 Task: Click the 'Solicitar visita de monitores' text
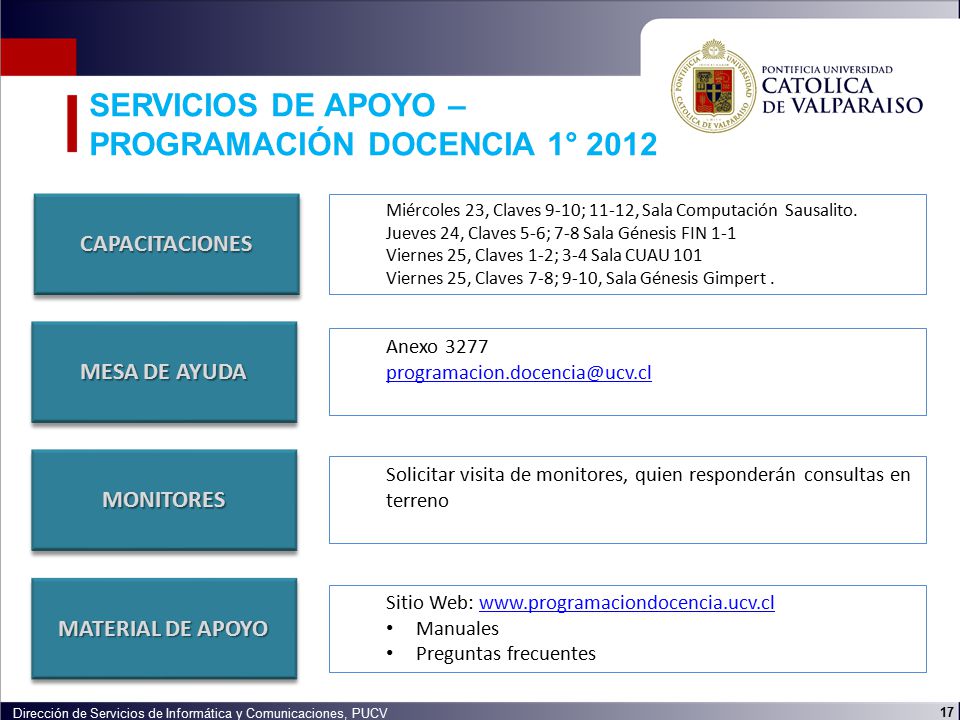tap(648, 487)
